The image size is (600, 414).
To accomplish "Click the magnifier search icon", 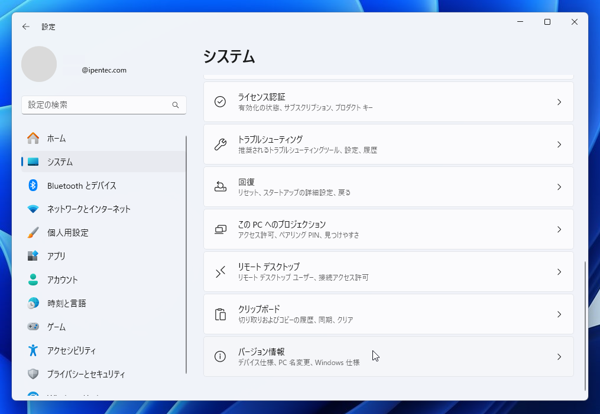I will pyautogui.click(x=175, y=105).
